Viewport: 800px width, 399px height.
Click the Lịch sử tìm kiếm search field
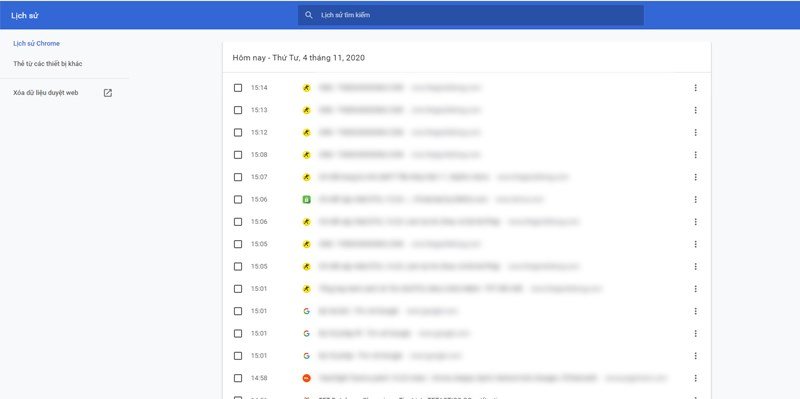click(x=470, y=15)
